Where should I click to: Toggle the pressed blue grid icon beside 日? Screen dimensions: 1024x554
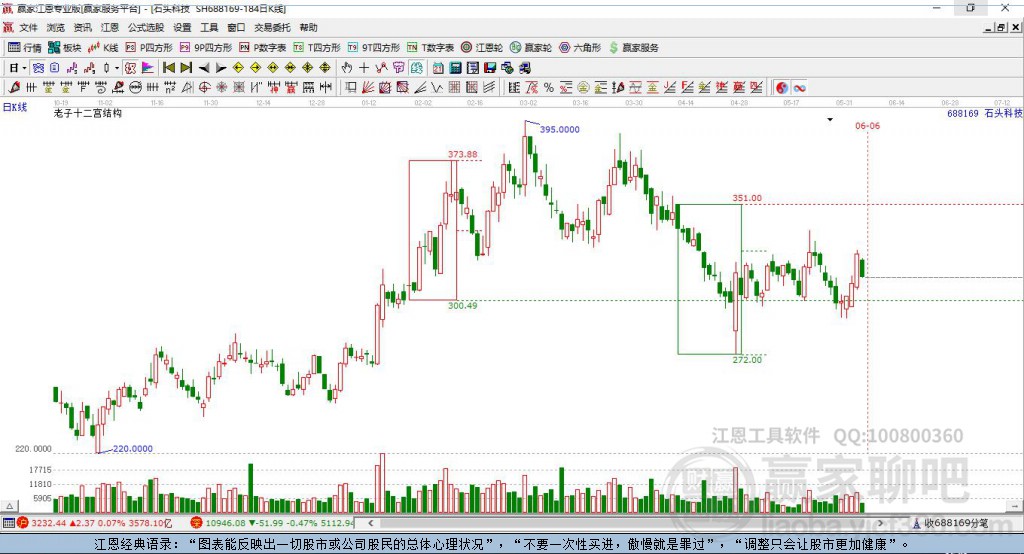(38, 68)
